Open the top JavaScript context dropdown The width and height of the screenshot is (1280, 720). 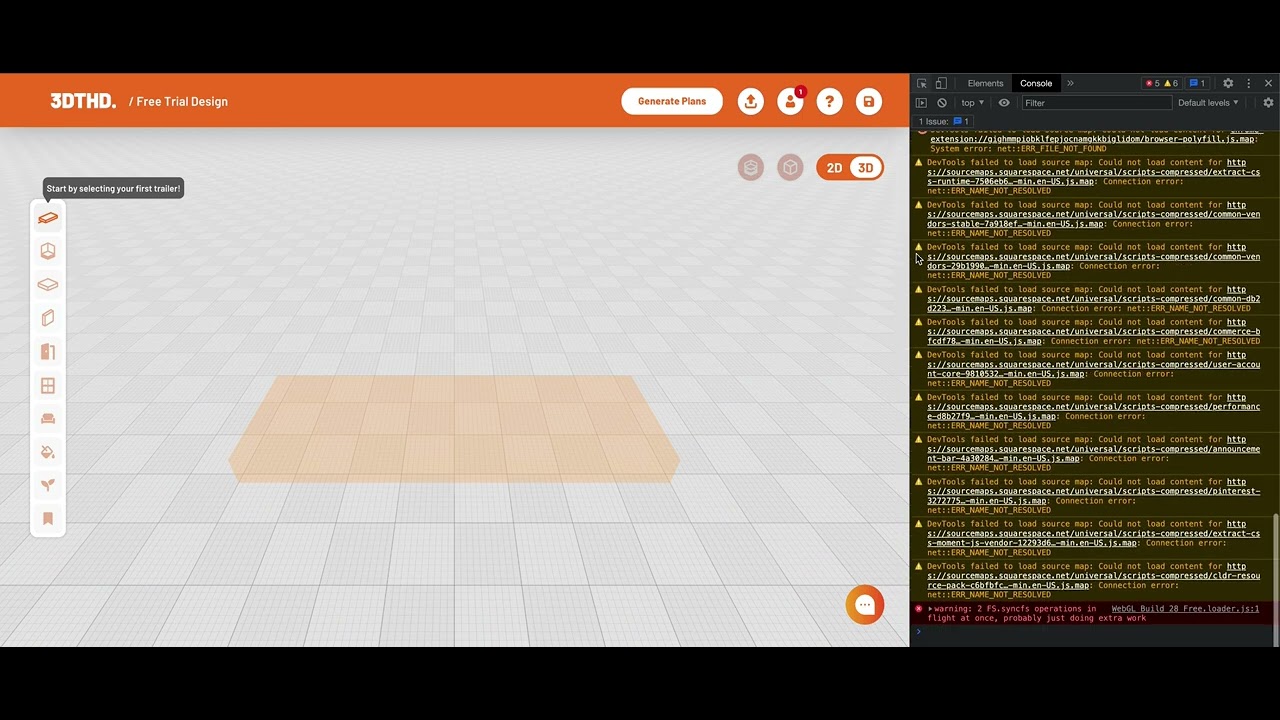[x=973, y=103]
